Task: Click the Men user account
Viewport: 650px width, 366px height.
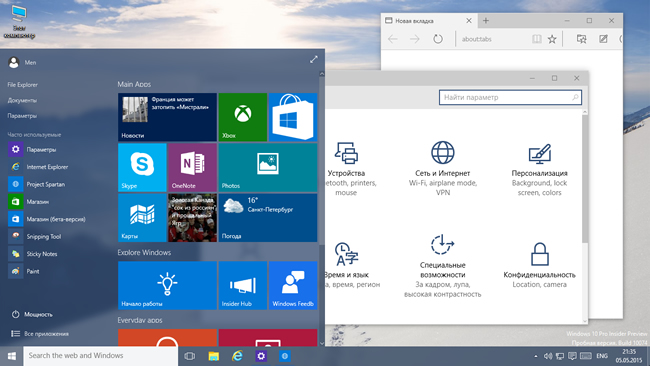Action: click(x=22, y=62)
